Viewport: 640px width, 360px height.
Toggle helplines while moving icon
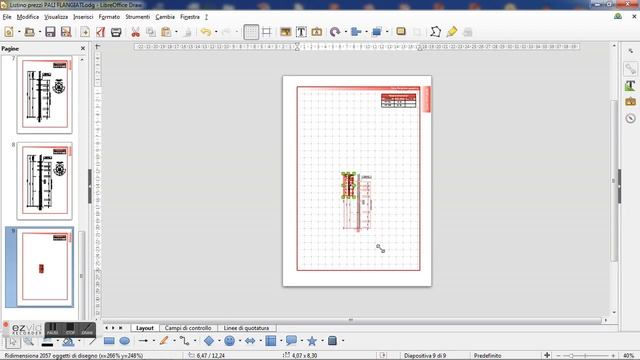267,32
